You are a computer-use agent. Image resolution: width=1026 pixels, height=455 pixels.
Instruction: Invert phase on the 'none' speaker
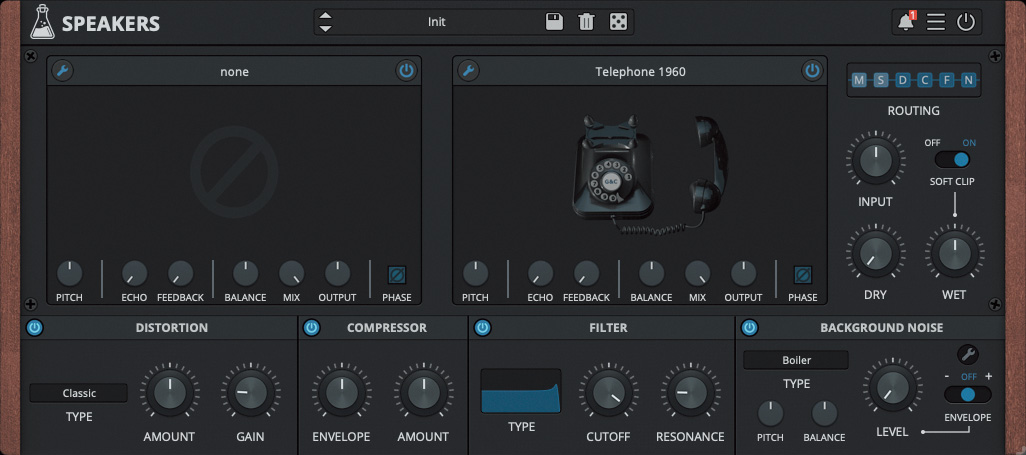tap(397, 275)
